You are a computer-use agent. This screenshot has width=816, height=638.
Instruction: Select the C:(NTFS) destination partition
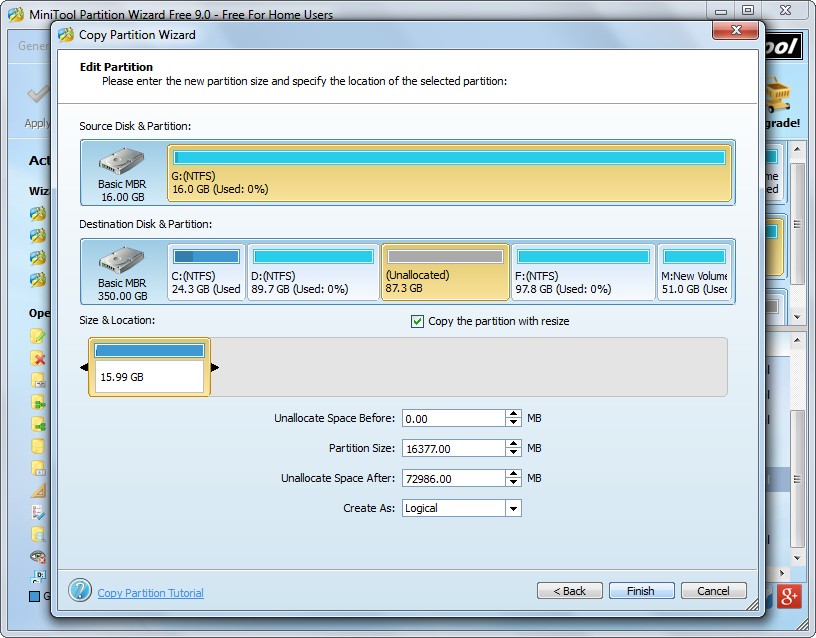point(206,272)
